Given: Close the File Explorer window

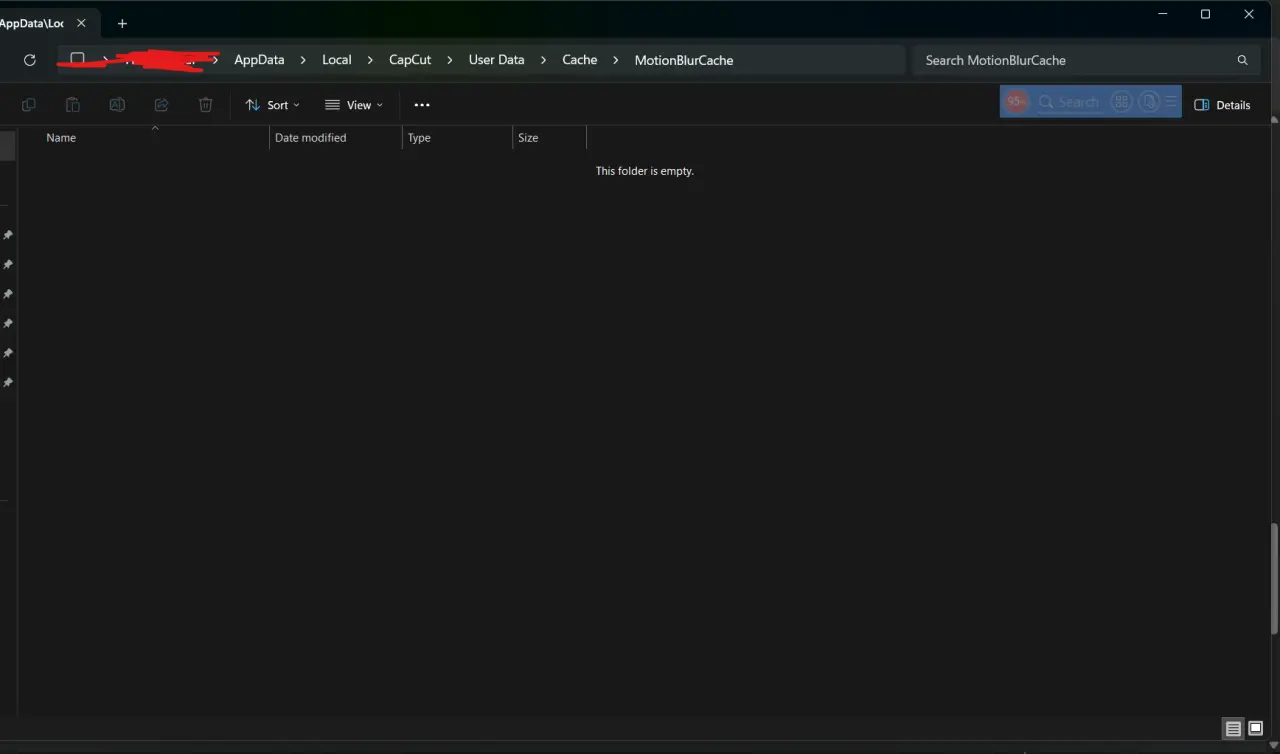Looking at the screenshot, I should [1249, 14].
